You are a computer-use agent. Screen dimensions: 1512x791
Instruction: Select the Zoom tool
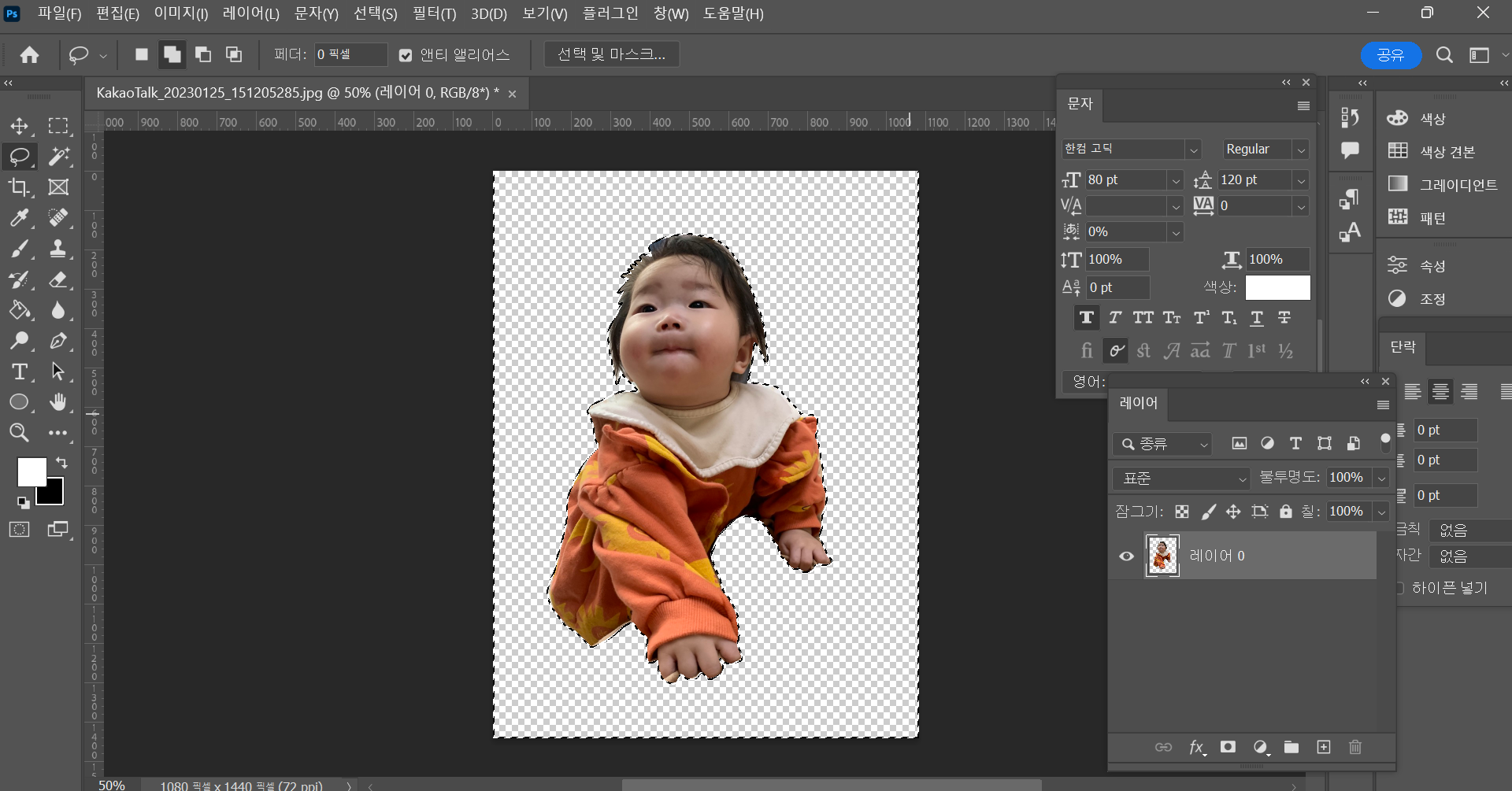(20, 432)
